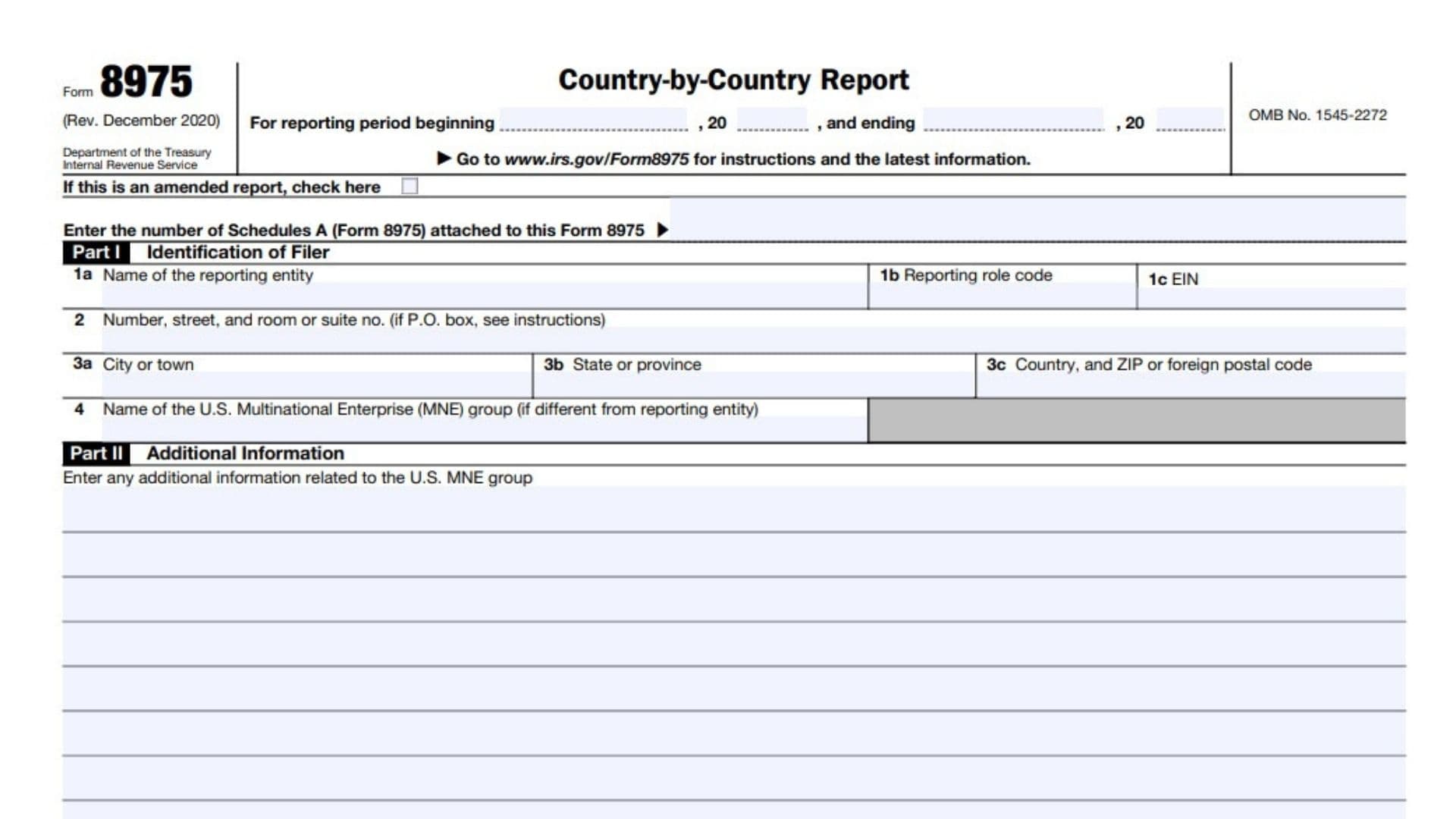Viewport: 1456px width, 819px height.
Task: Click the third additional information line
Action: (733, 600)
